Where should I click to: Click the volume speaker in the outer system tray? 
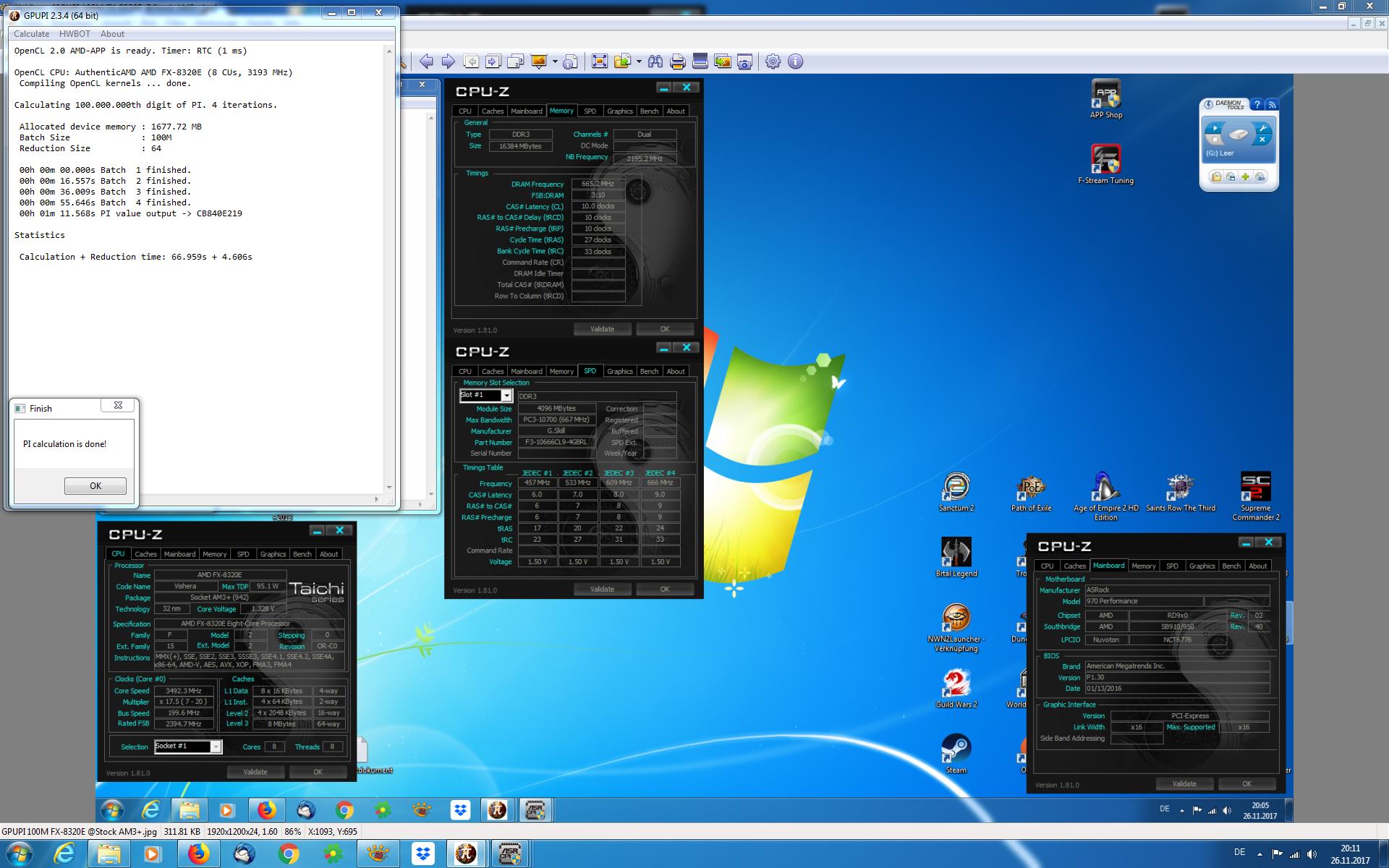1312,854
